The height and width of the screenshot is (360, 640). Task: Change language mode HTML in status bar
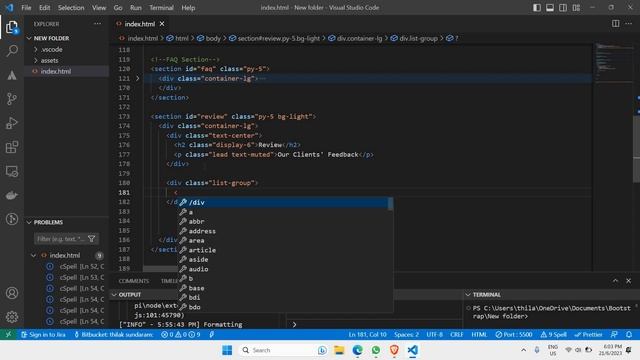click(479, 334)
